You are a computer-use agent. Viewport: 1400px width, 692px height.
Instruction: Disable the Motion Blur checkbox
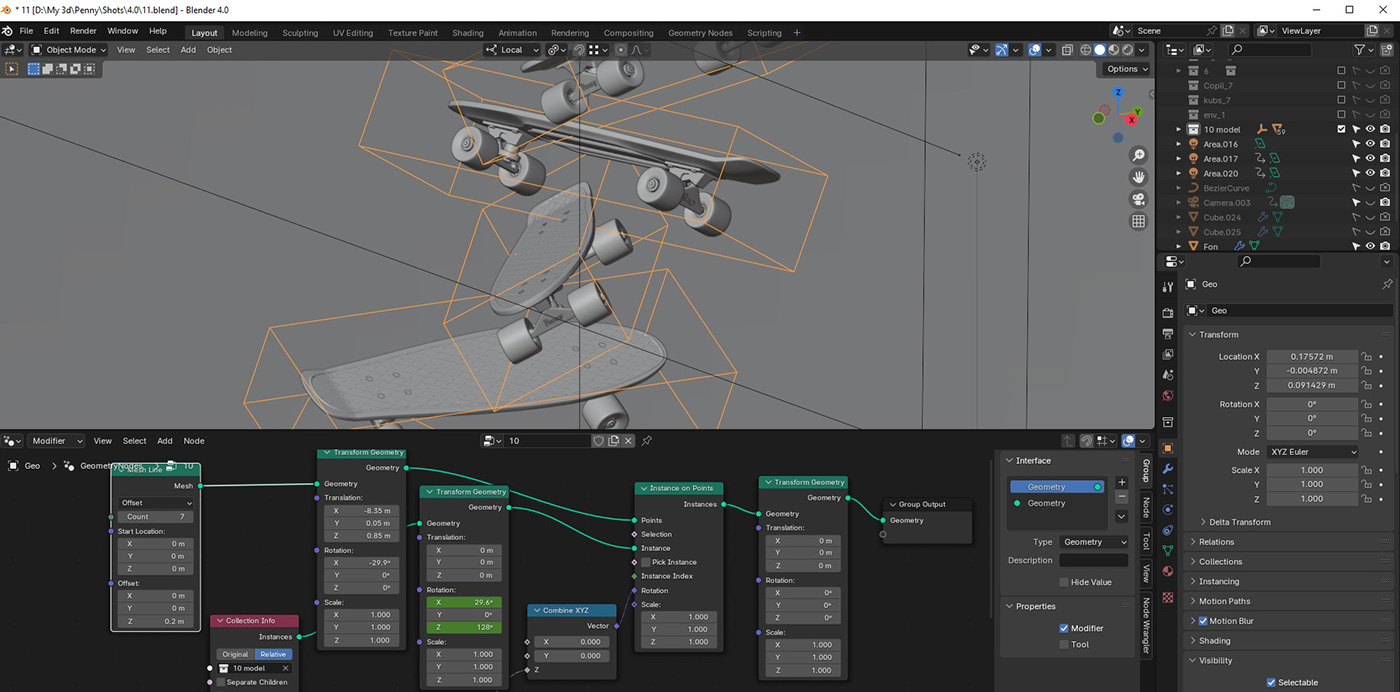pyautogui.click(x=1203, y=621)
